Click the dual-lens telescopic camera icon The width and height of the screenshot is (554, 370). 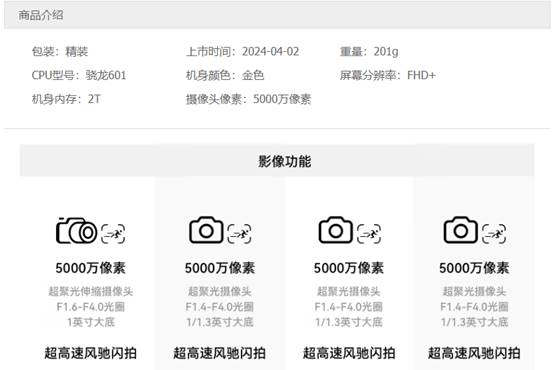76,230
